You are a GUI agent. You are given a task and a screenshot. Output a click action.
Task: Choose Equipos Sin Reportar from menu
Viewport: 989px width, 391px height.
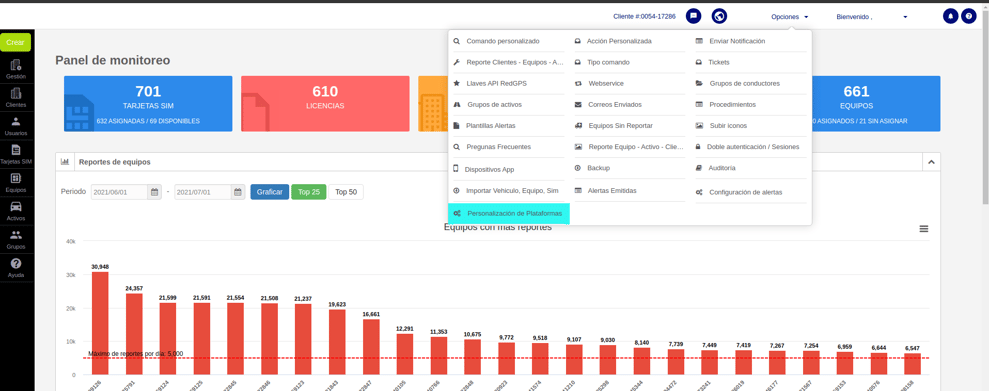[x=620, y=125]
